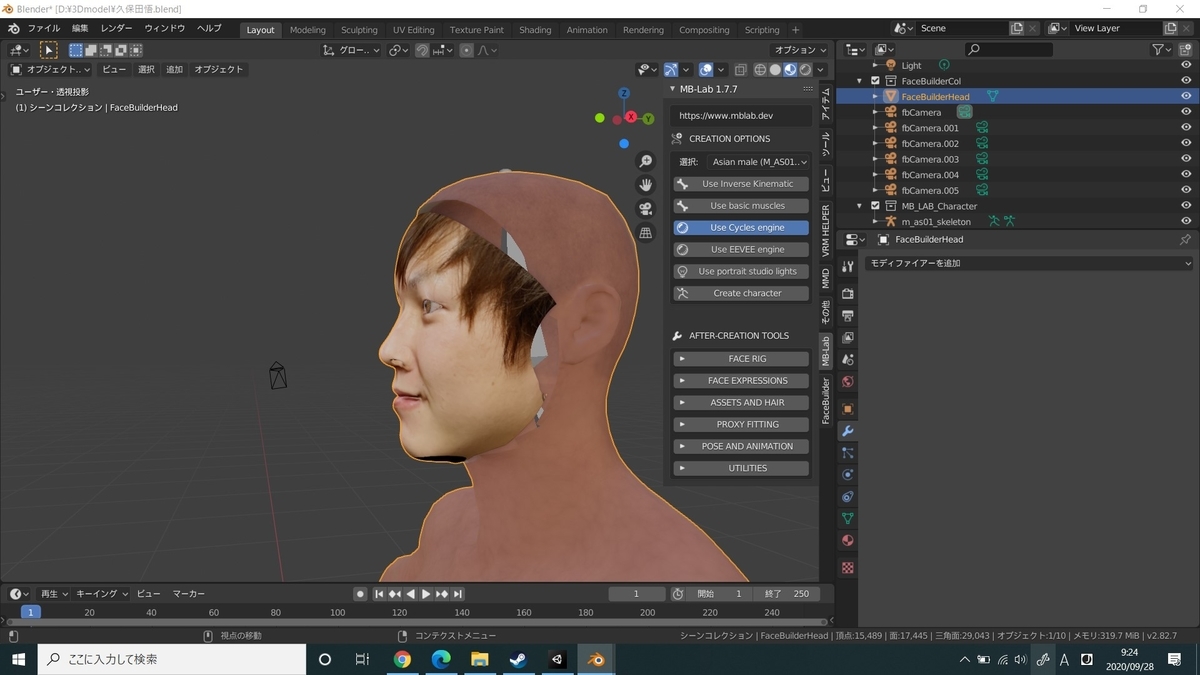Switch to orthographic grid view icon
1200x675 pixels.
pyautogui.click(x=646, y=232)
